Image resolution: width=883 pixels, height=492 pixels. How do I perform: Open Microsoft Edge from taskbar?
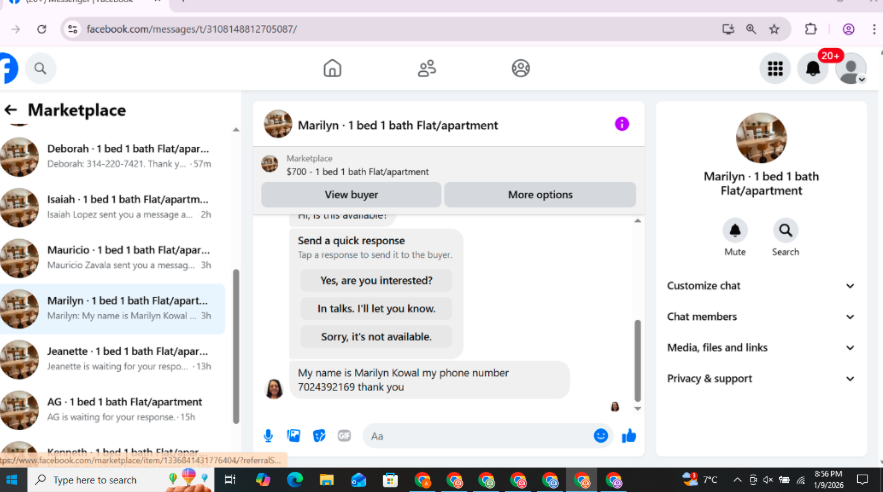pyautogui.click(x=295, y=480)
